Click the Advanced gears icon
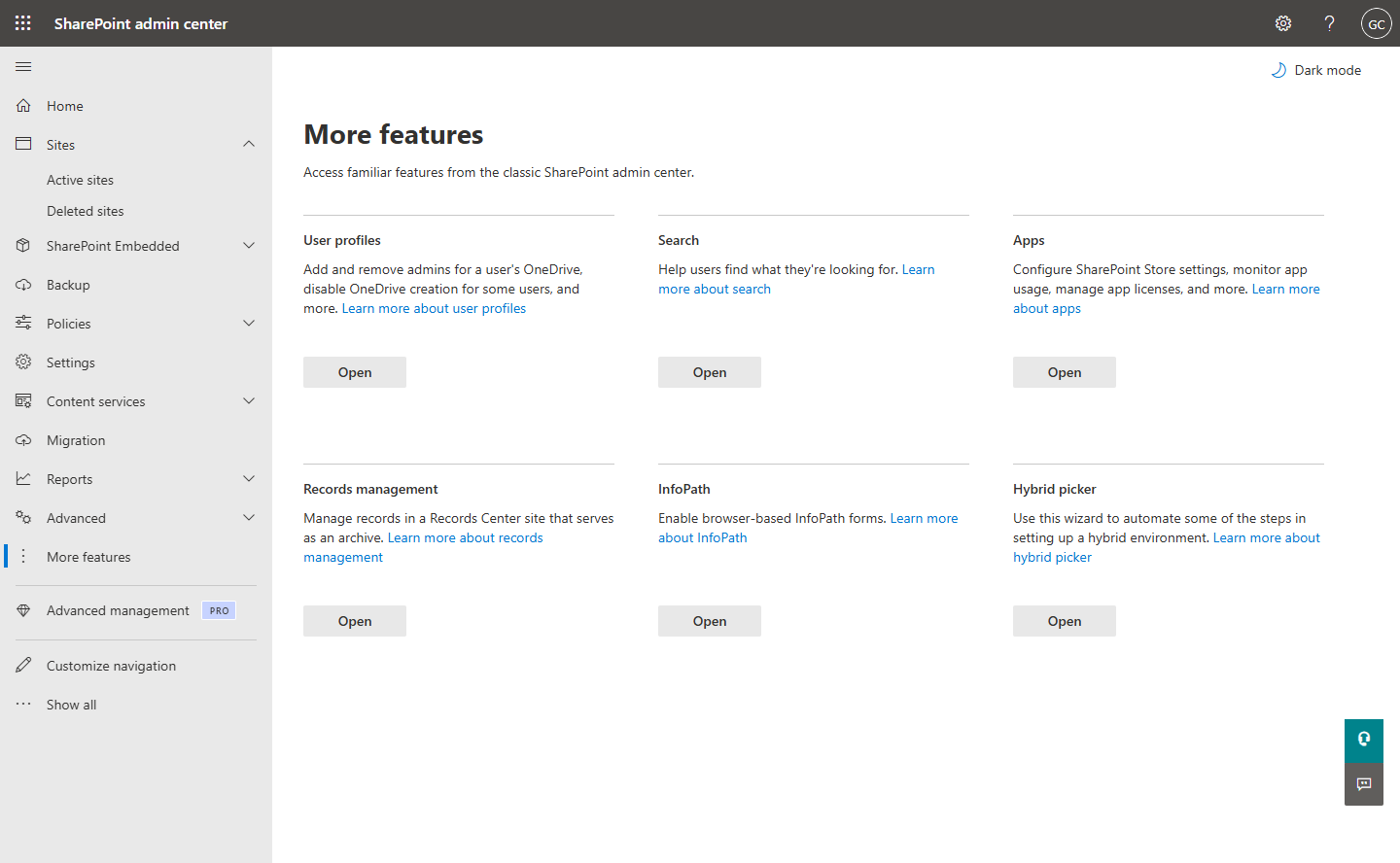 click(23, 517)
